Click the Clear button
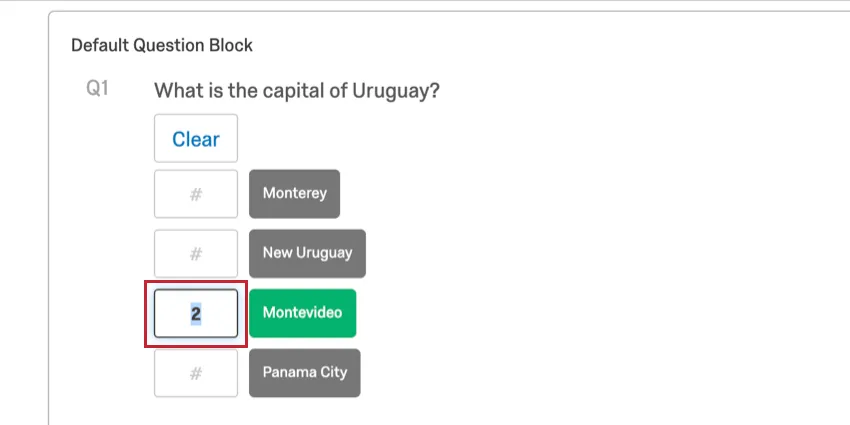Image resolution: width=850 pixels, height=425 pixels. tap(195, 139)
